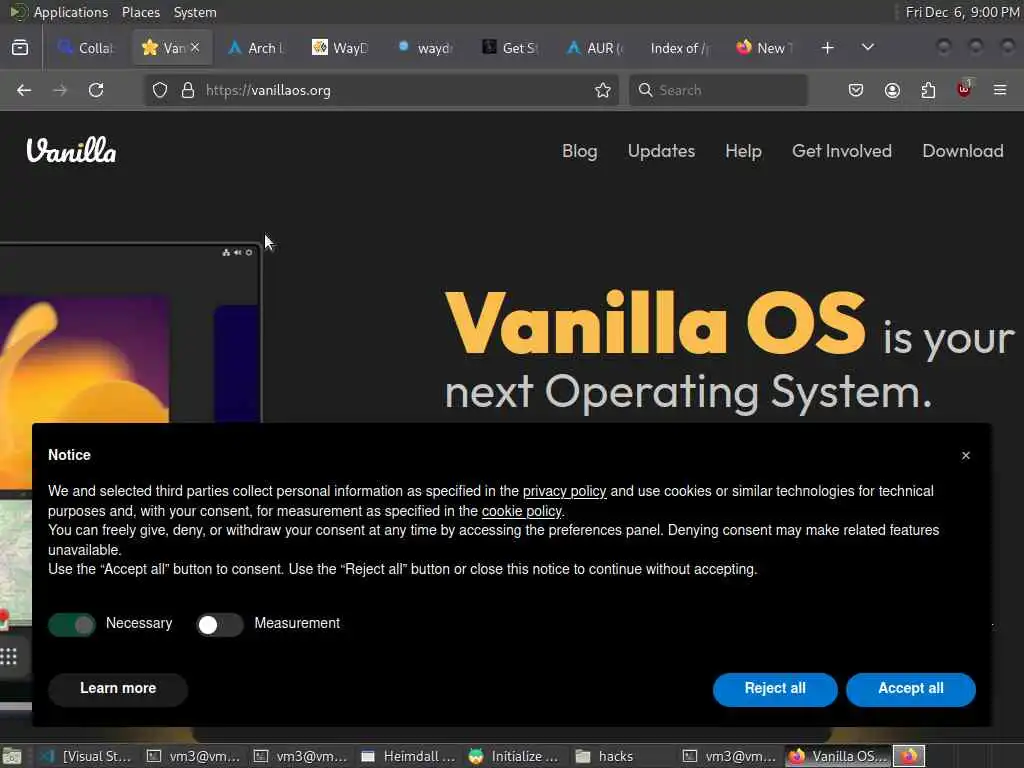The width and height of the screenshot is (1024, 768).
Task: Switch to the WayD tab
Action: (x=340, y=48)
